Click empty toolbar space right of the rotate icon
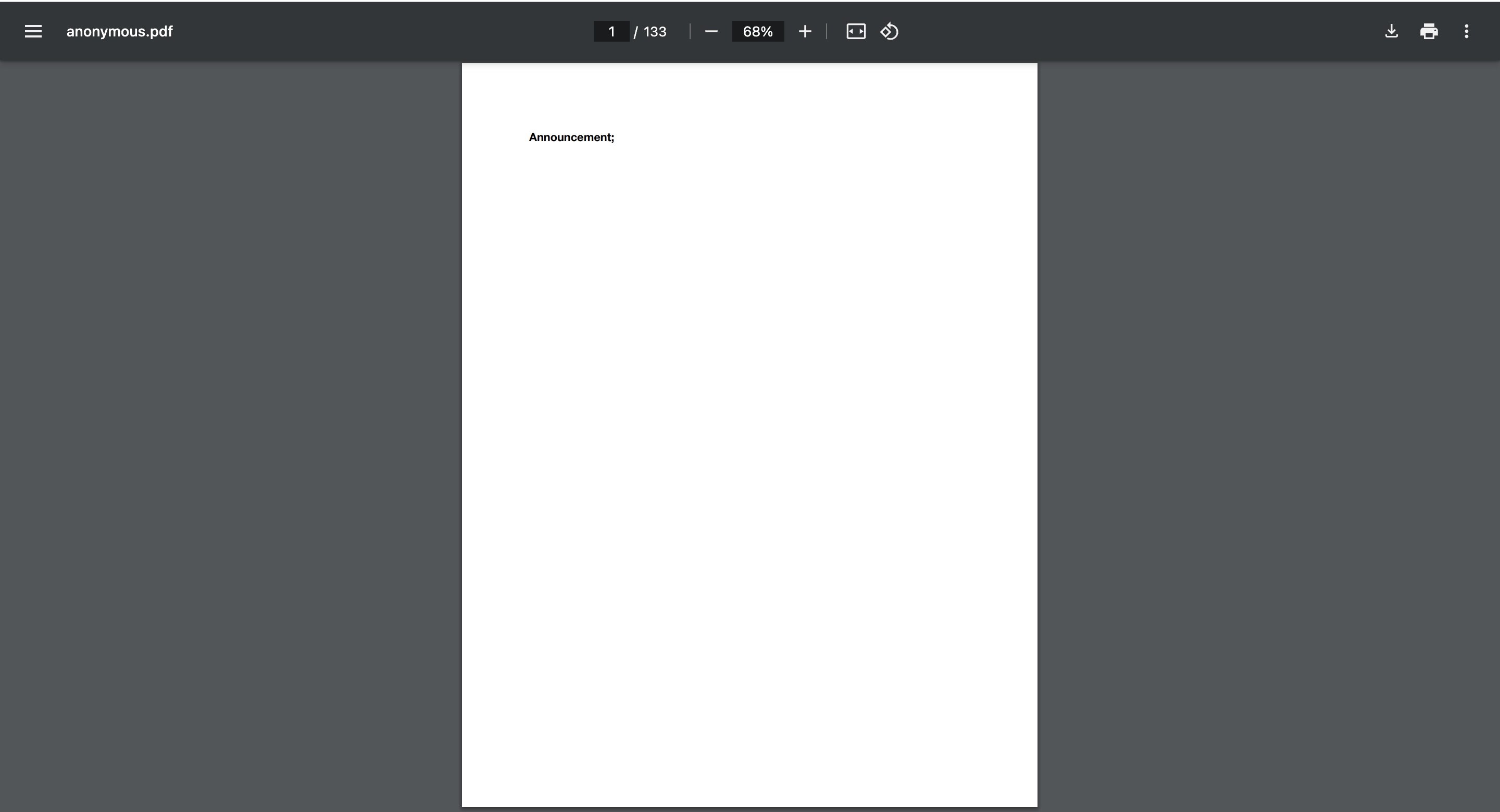 pyautogui.click(x=1106, y=31)
